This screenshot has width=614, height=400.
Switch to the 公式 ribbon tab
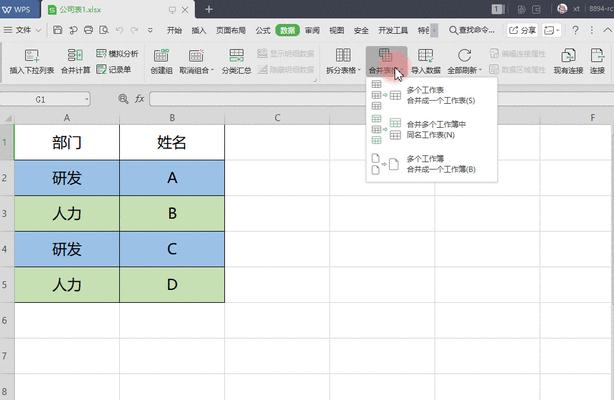point(262,30)
